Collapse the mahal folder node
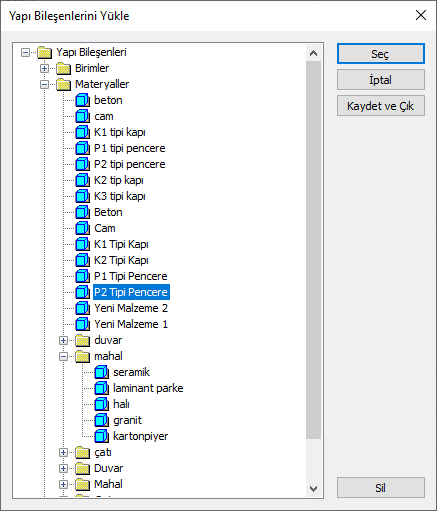Screen dimensions: 437x511 63,356
